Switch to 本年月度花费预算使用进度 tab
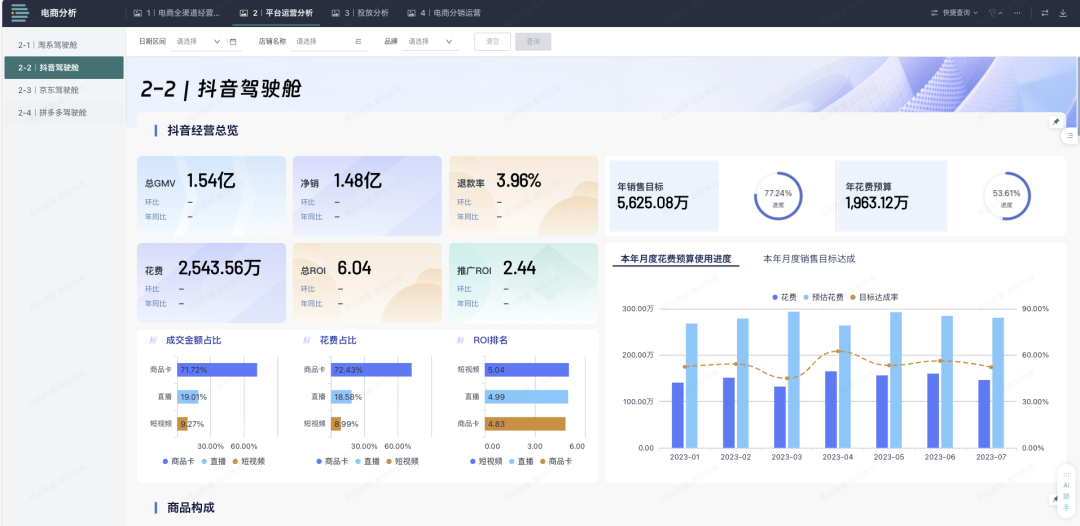 [x=676, y=259]
